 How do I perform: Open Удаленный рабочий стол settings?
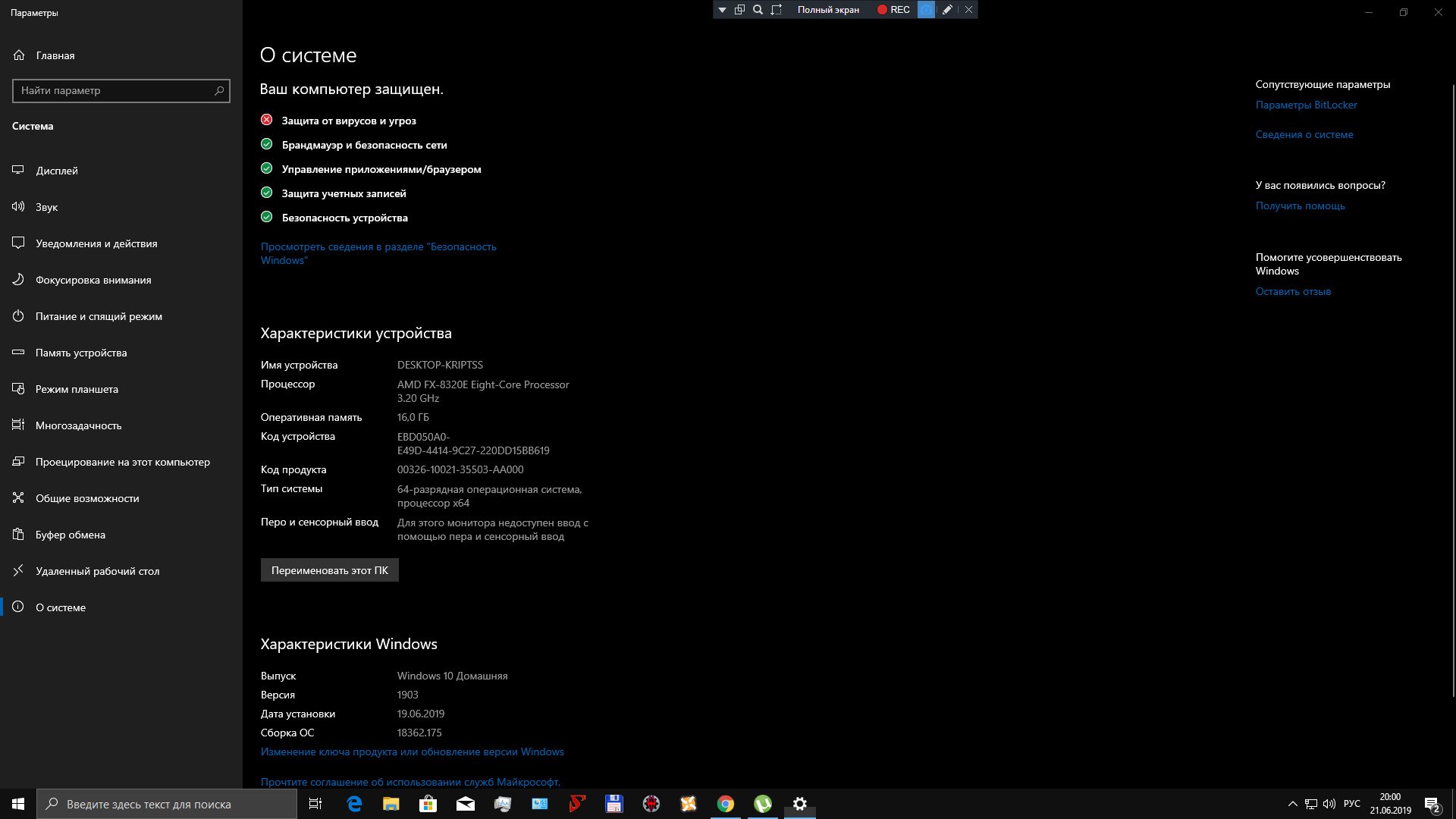(97, 571)
